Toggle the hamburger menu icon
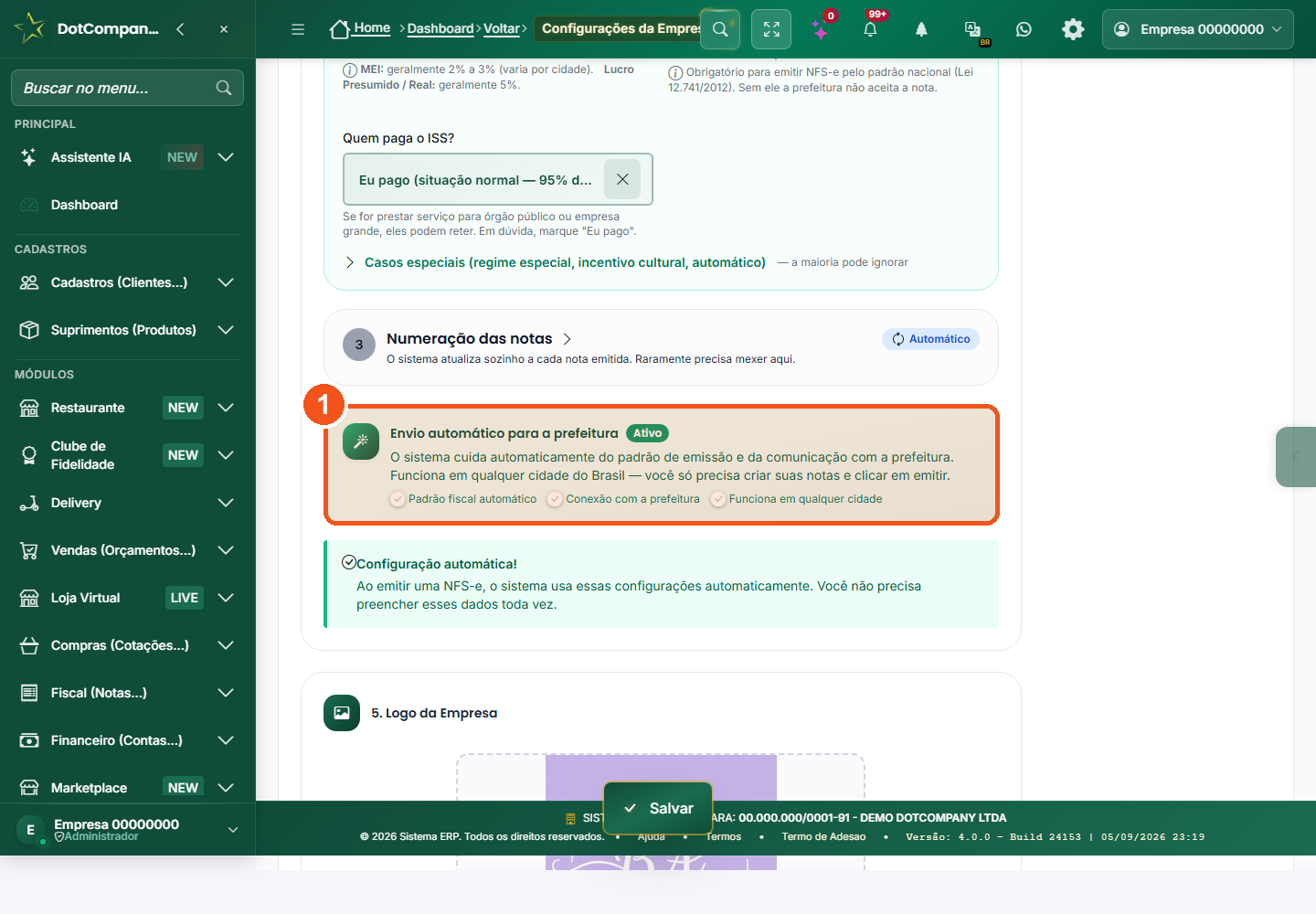 click(x=298, y=29)
